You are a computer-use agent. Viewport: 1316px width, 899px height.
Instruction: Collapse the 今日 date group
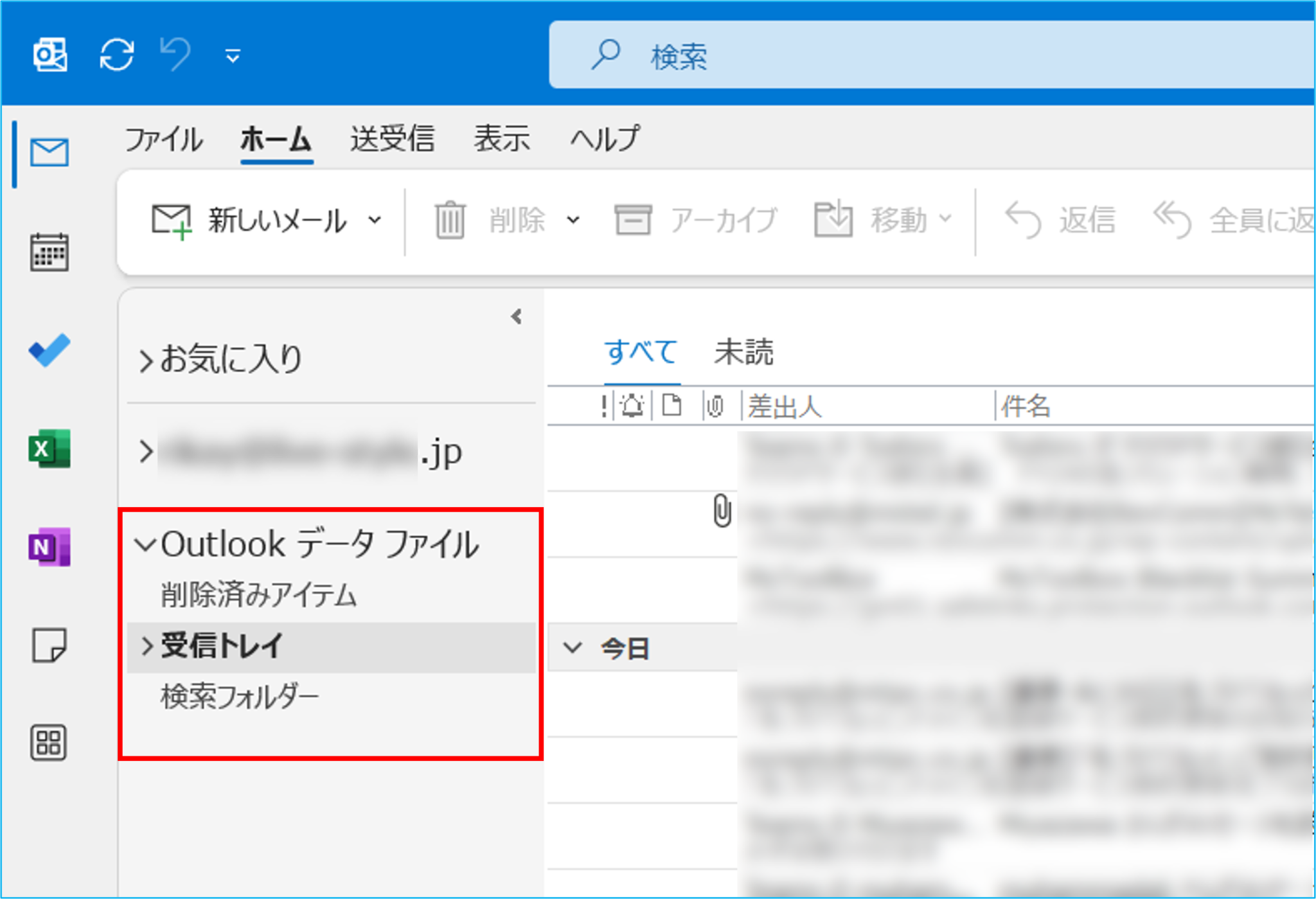[x=573, y=648]
